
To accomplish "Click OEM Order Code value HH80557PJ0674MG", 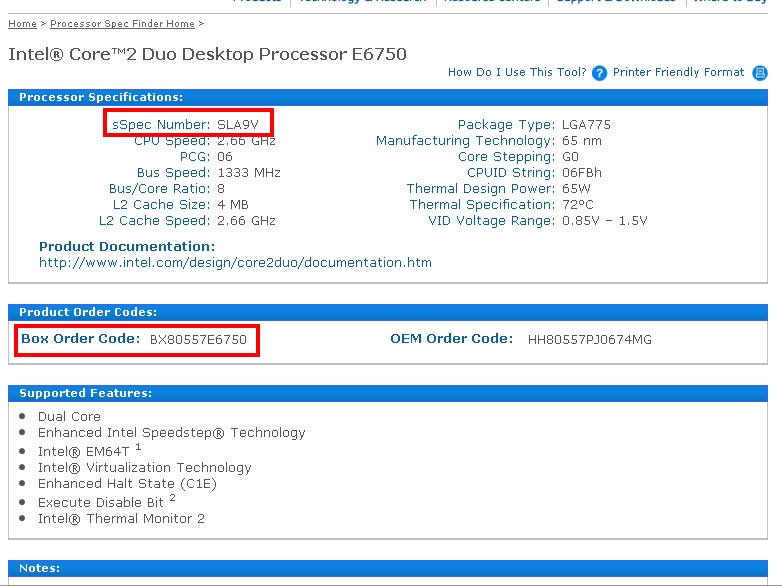I will [589, 340].
